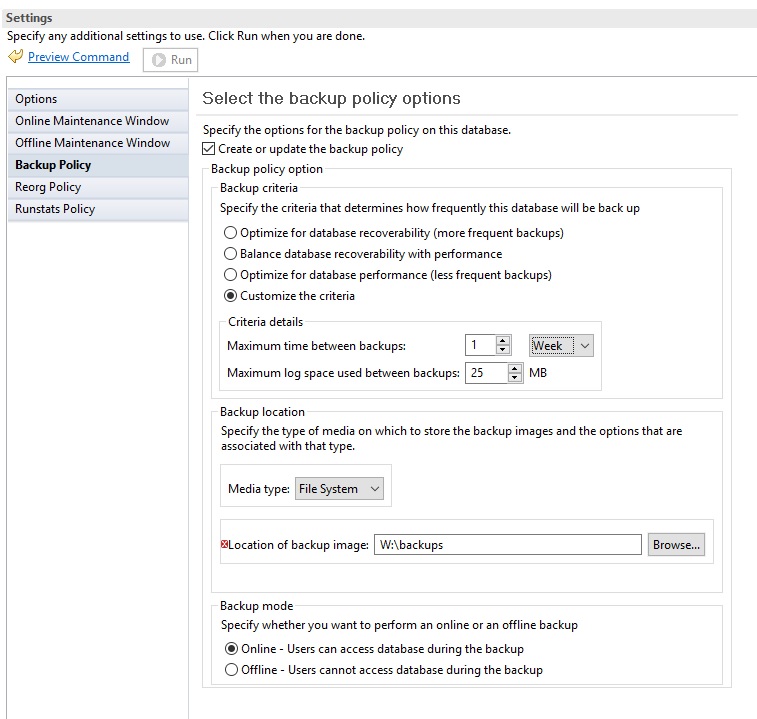This screenshot has width=757, height=719.
Task: Decrease maximum time between backups with down arrow
Action: pyautogui.click(x=503, y=350)
